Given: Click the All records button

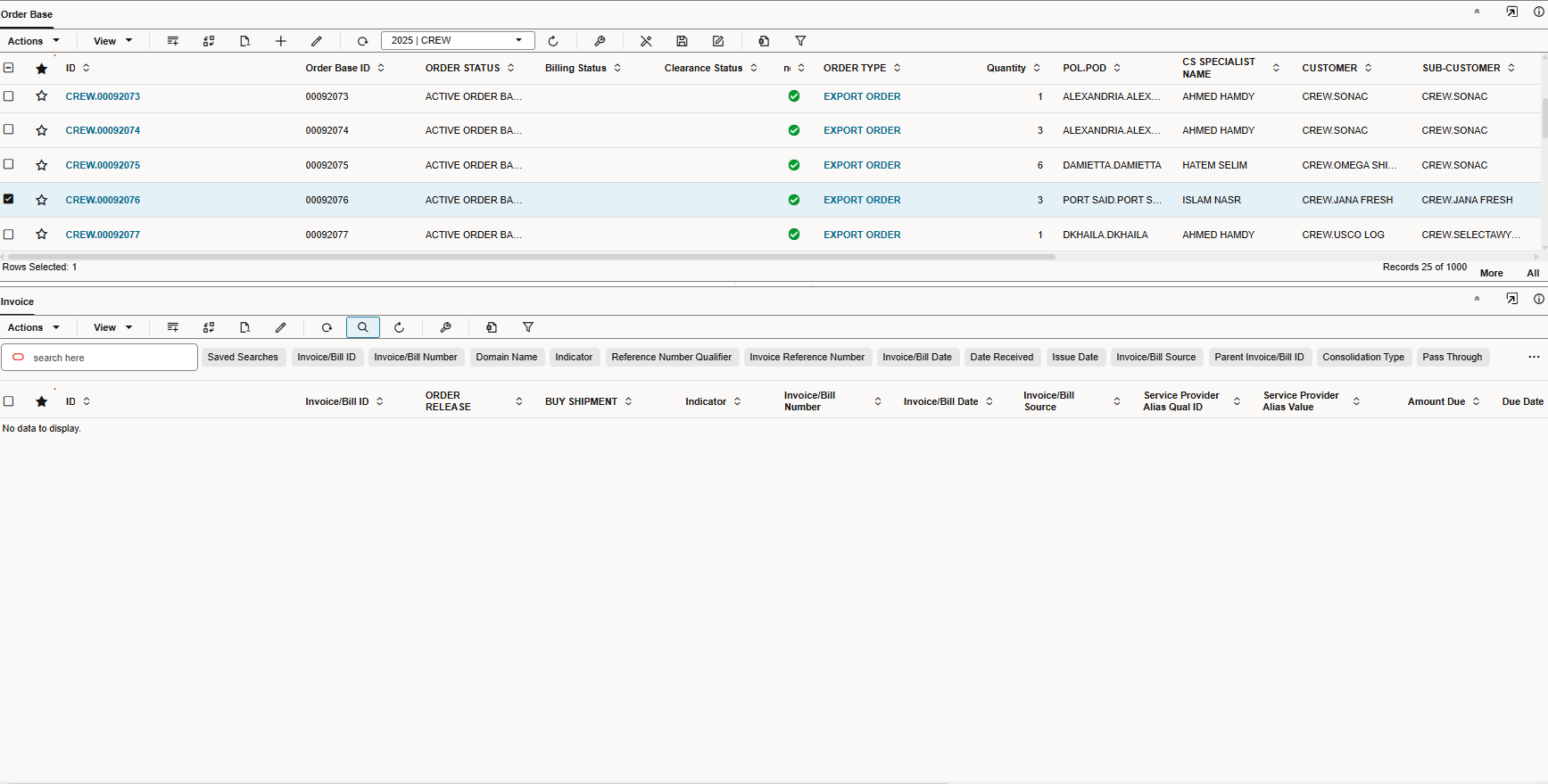Looking at the screenshot, I should tap(1533, 273).
